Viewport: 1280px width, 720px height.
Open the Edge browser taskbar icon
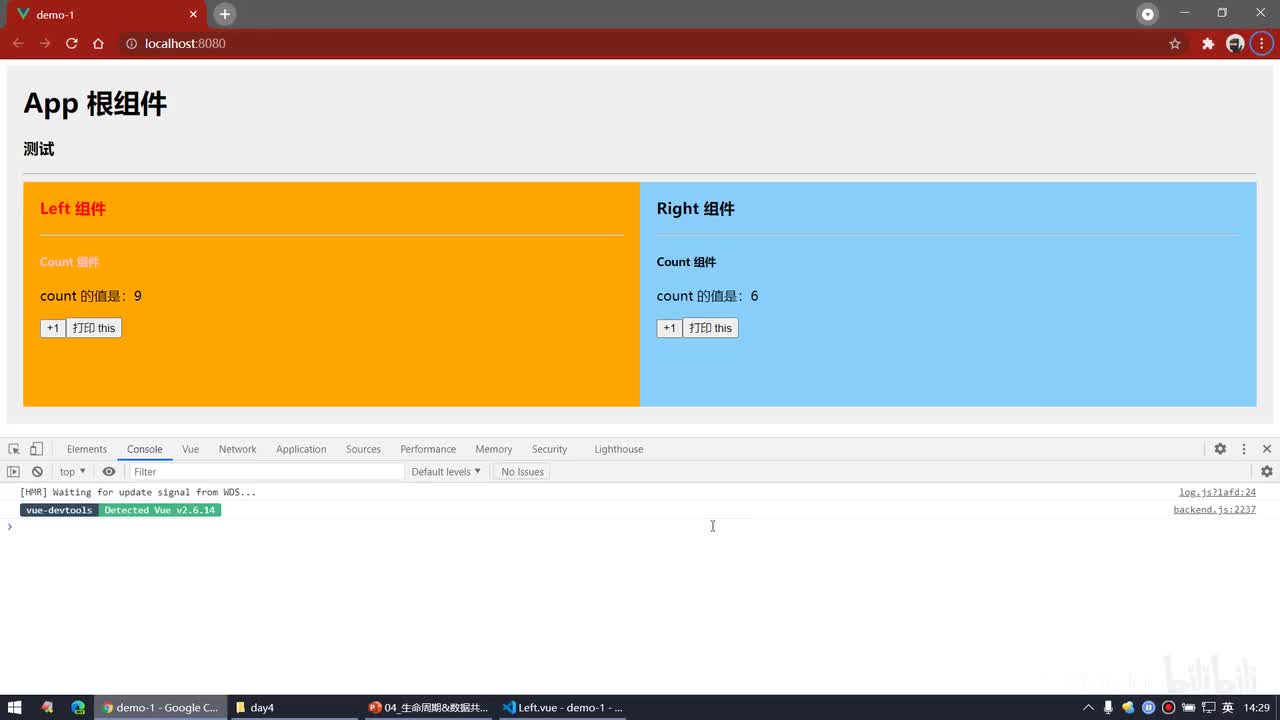(x=78, y=707)
